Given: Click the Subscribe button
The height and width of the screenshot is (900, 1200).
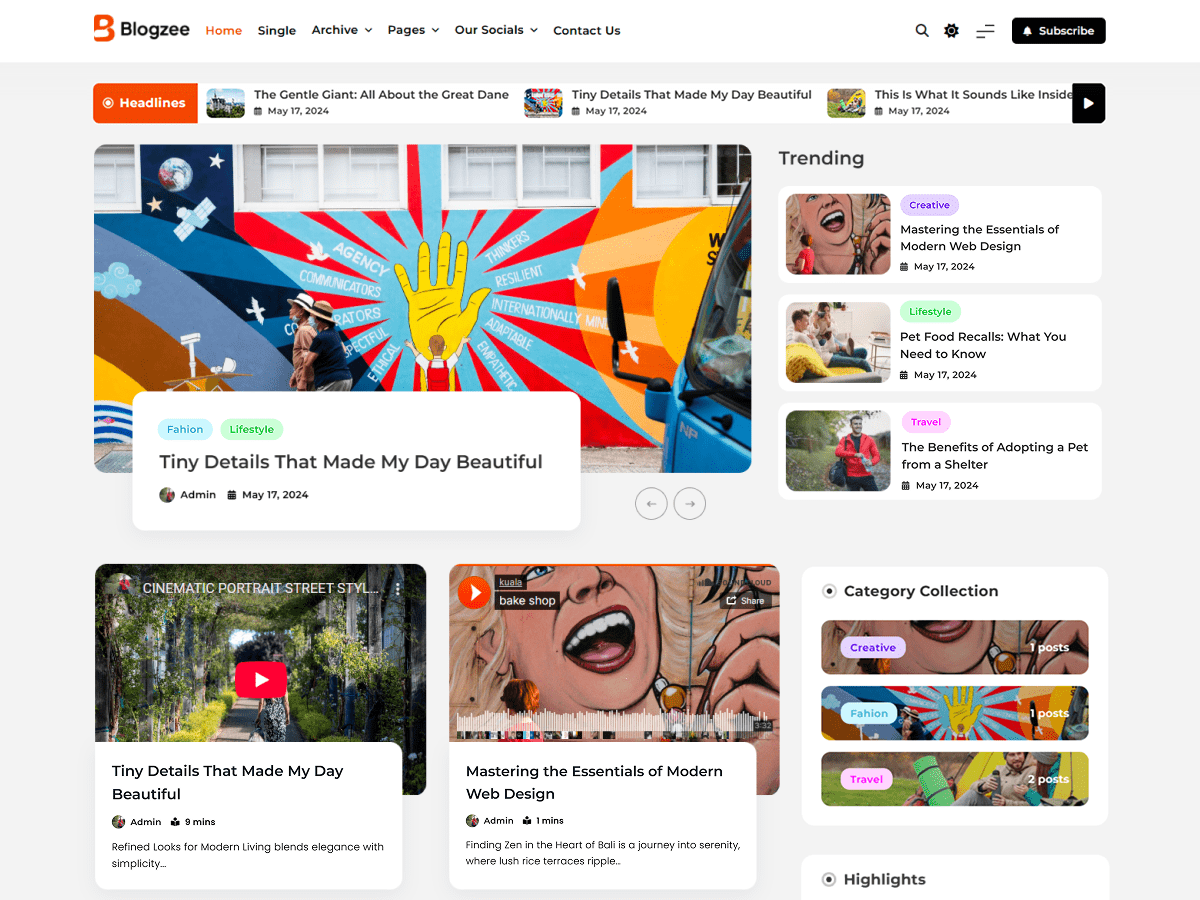Looking at the screenshot, I should [1058, 30].
